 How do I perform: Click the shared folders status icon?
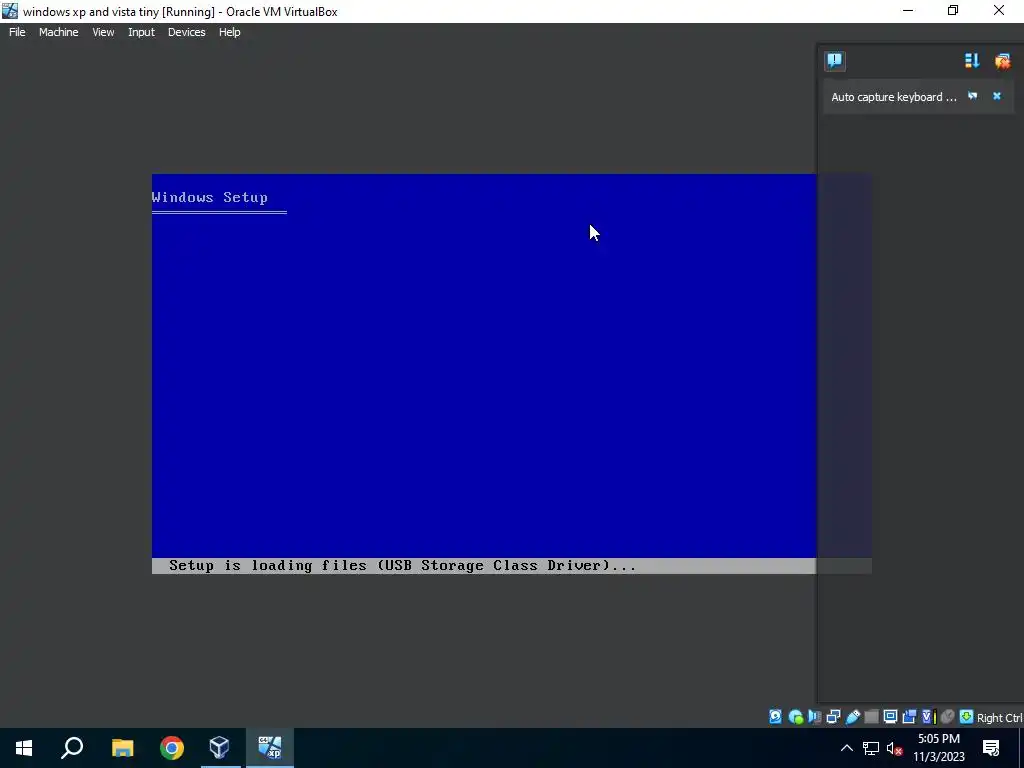tap(871, 717)
